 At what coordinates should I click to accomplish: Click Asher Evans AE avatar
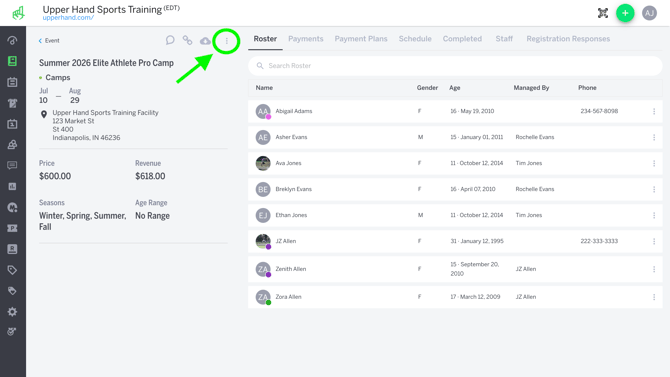263,137
